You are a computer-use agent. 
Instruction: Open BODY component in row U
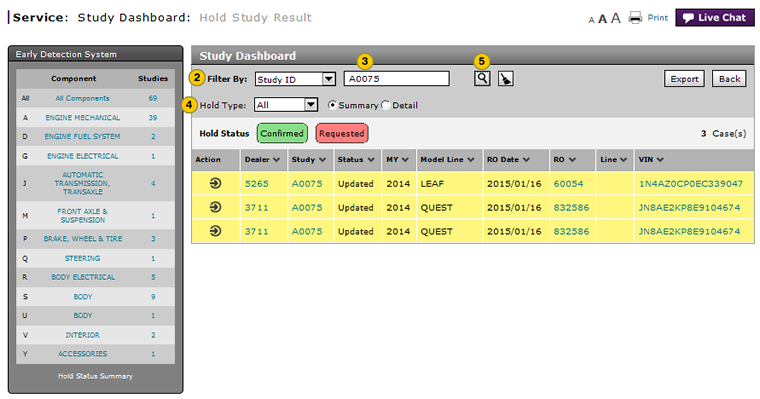pos(82,316)
